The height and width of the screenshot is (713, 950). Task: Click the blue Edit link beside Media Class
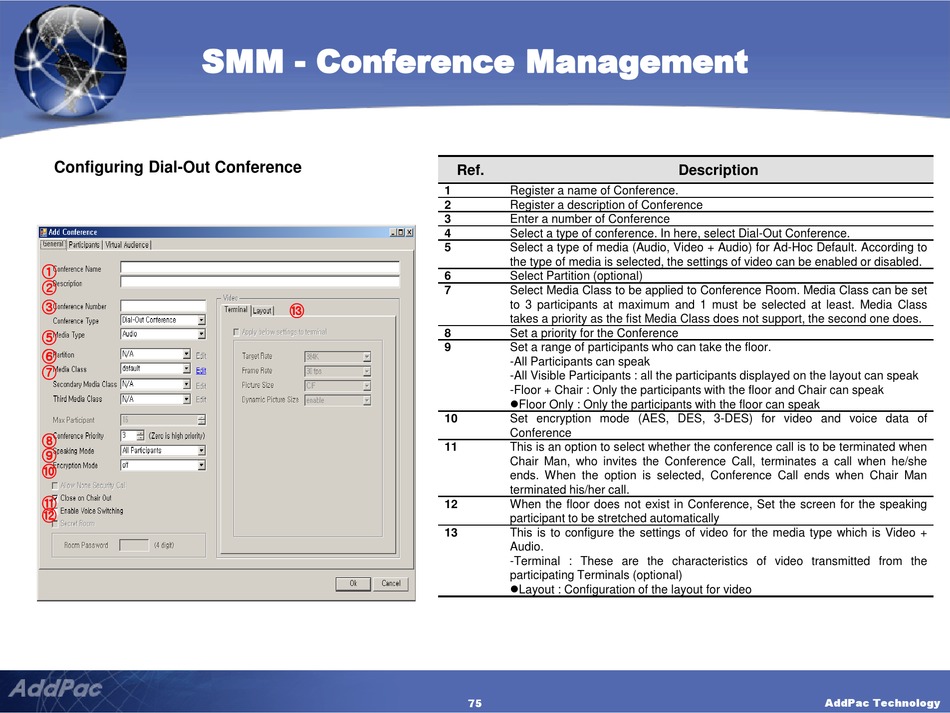[x=201, y=370]
